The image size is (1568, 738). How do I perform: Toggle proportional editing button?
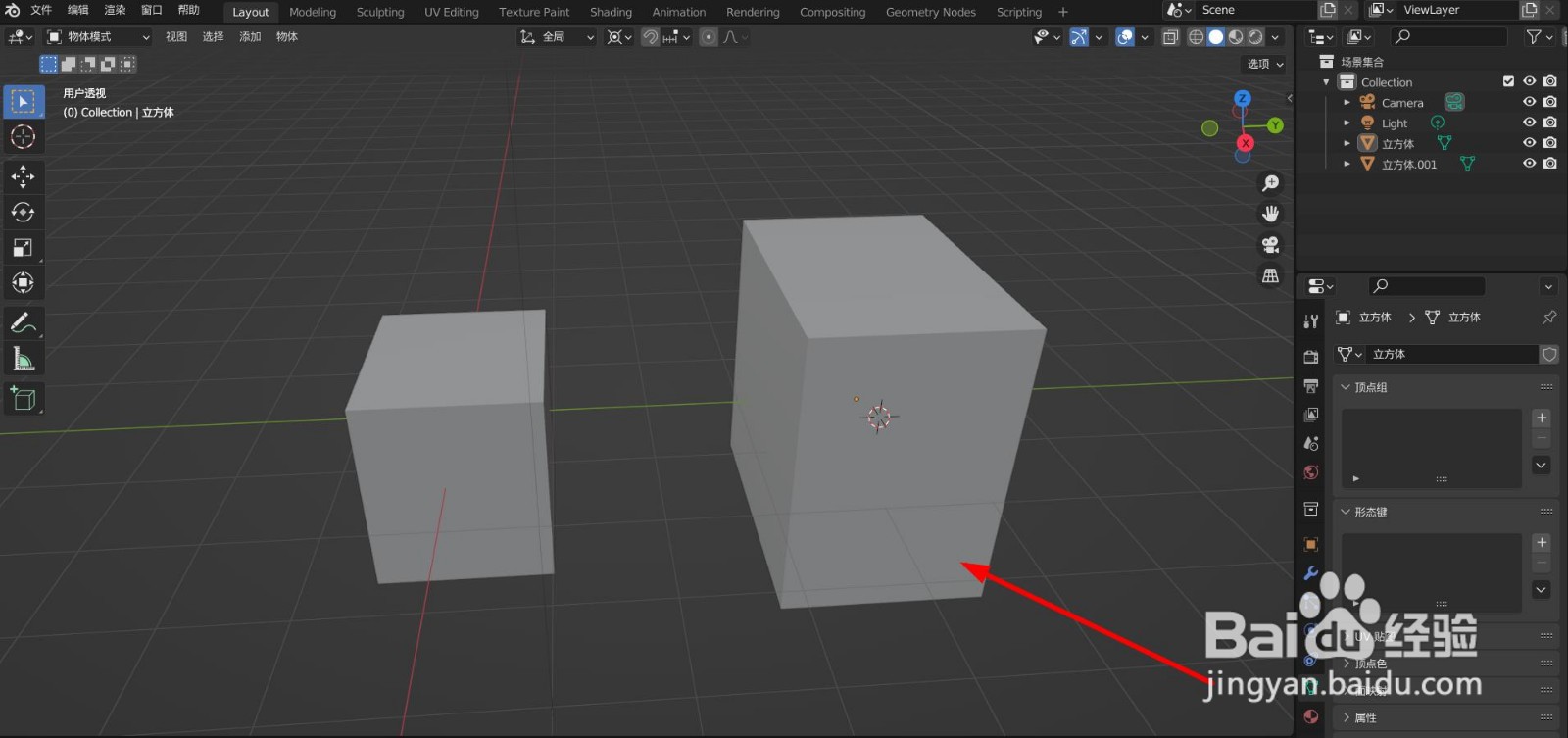tap(709, 37)
